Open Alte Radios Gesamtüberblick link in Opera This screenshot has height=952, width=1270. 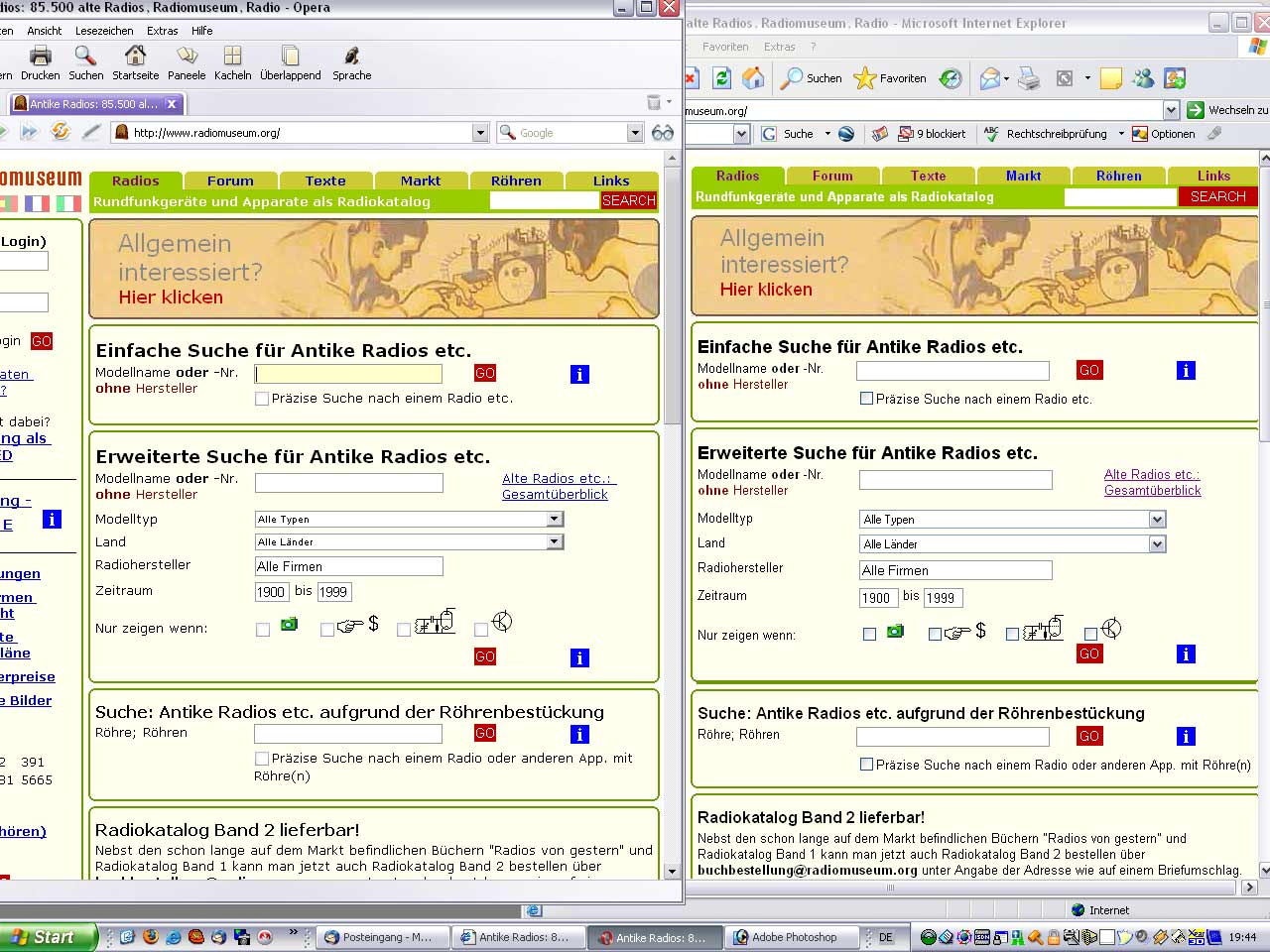(x=557, y=486)
